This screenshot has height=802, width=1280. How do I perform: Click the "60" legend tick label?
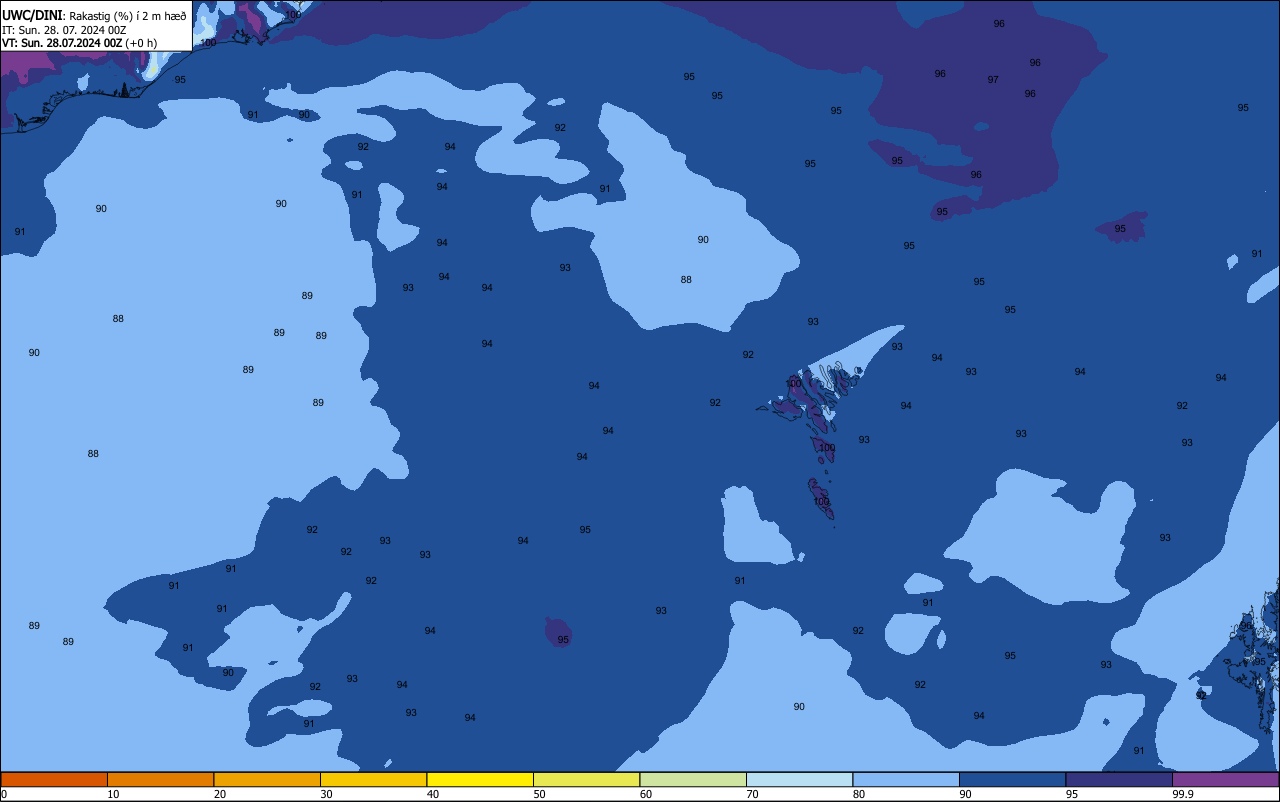coord(646,794)
